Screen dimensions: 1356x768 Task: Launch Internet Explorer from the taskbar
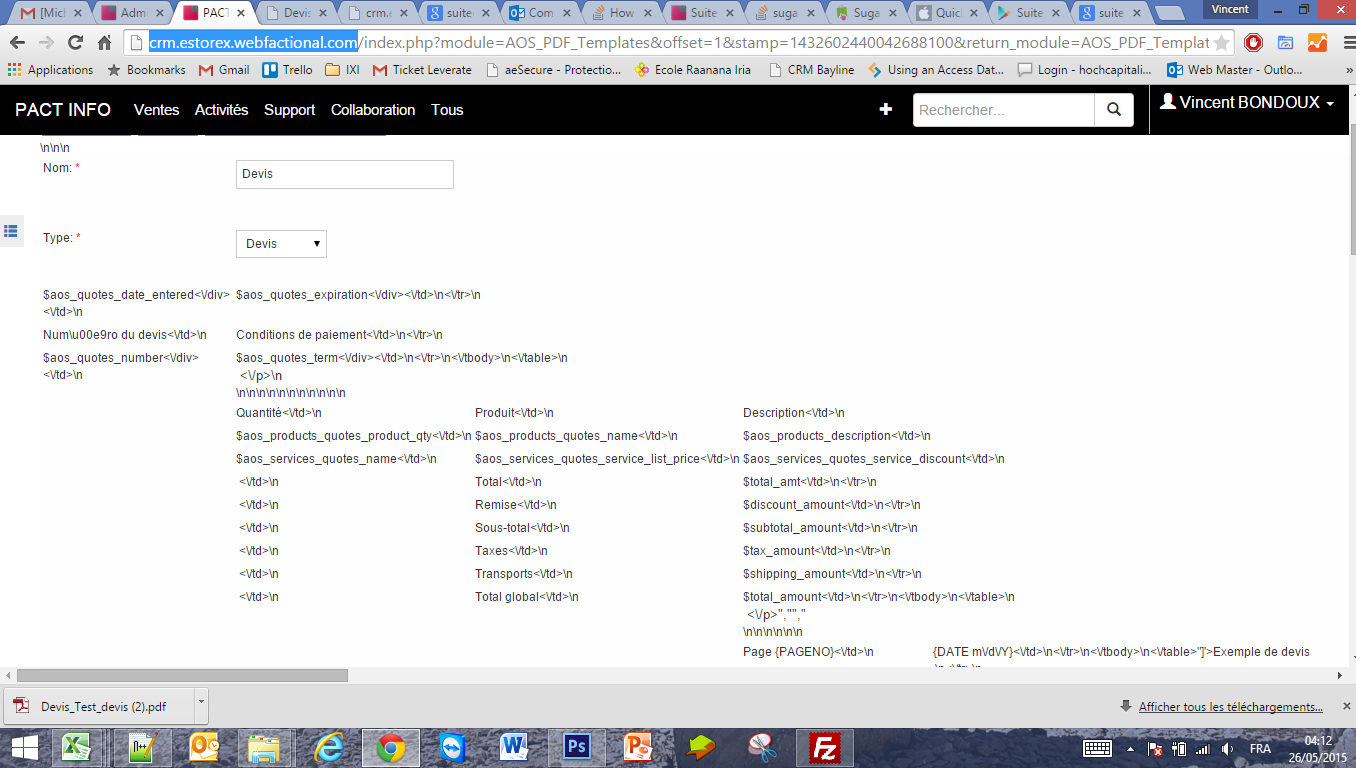point(327,747)
